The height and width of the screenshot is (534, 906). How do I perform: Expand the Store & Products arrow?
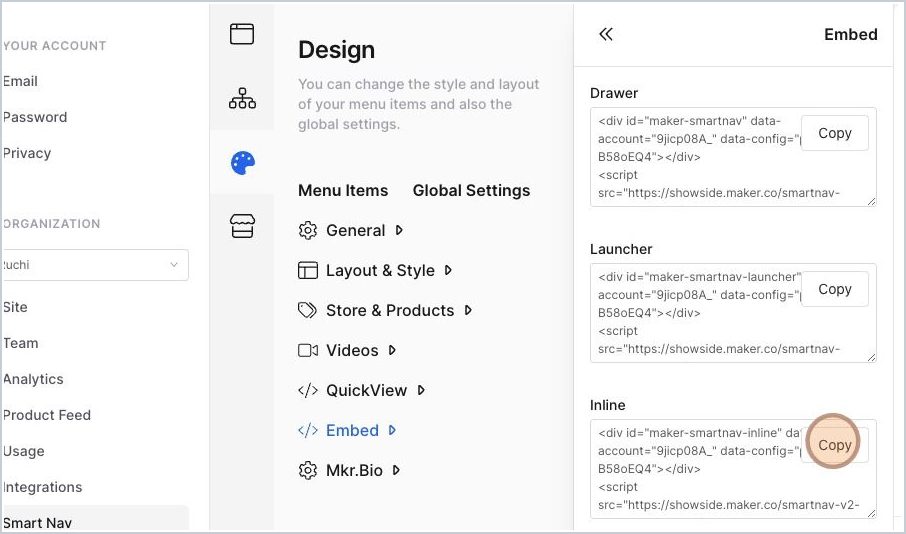(x=468, y=310)
